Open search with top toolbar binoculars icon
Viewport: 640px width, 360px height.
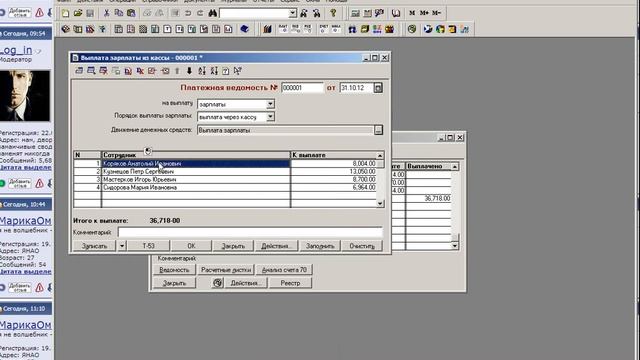point(213,13)
